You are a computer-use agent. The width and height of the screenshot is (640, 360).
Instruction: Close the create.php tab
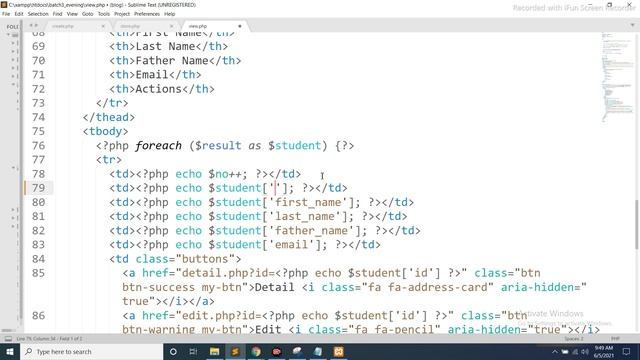click(103, 26)
